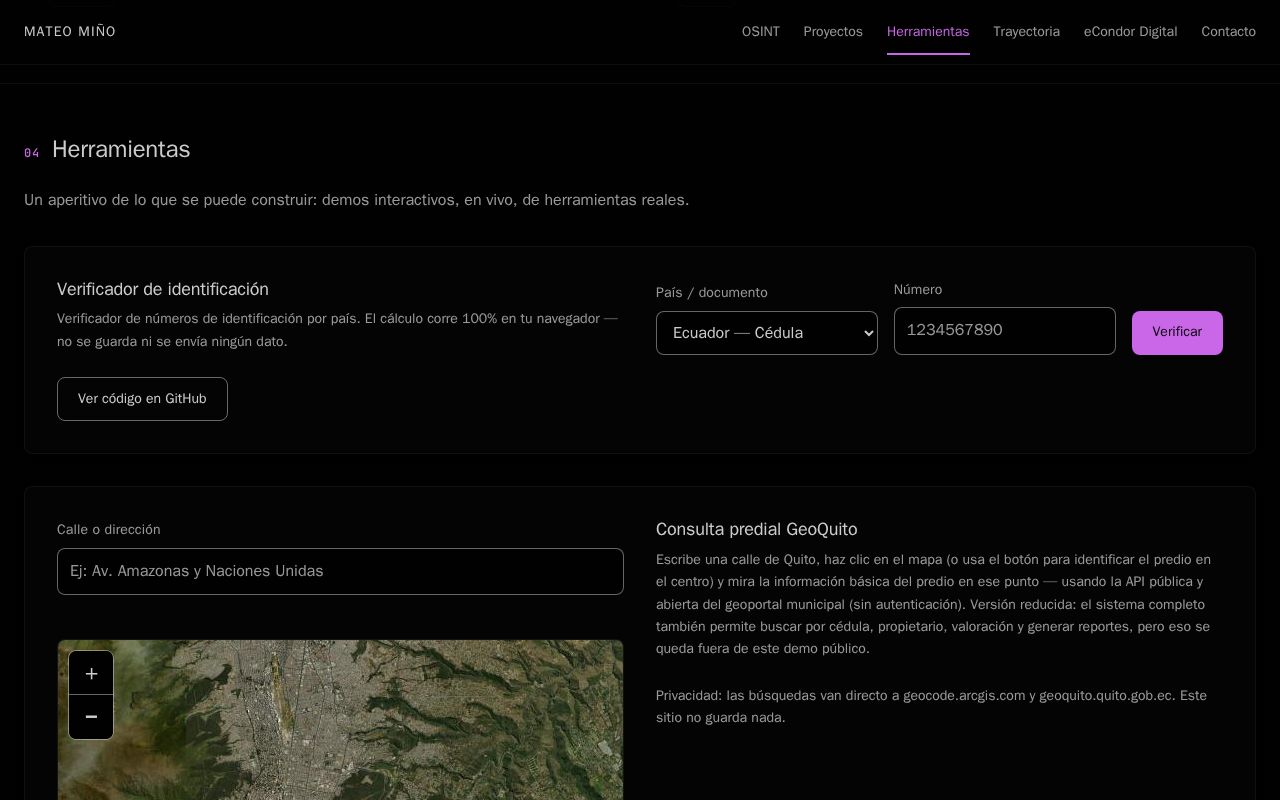Click the Calle o dirección label
Screen dimensions: 1280x800
(x=109, y=530)
